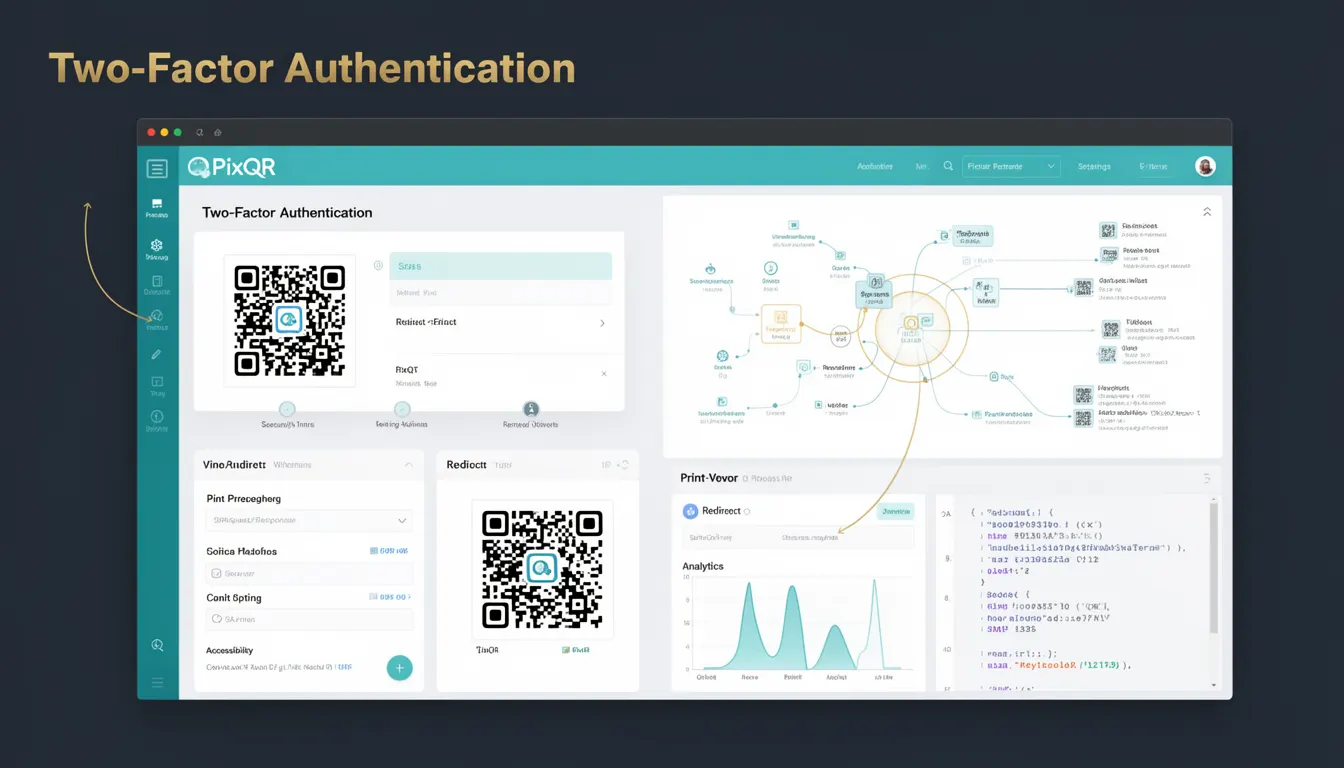Click the QR code in the Two-Factor Authentication card
The width and height of the screenshot is (1344, 768).
pyautogui.click(x=289, y=320)
